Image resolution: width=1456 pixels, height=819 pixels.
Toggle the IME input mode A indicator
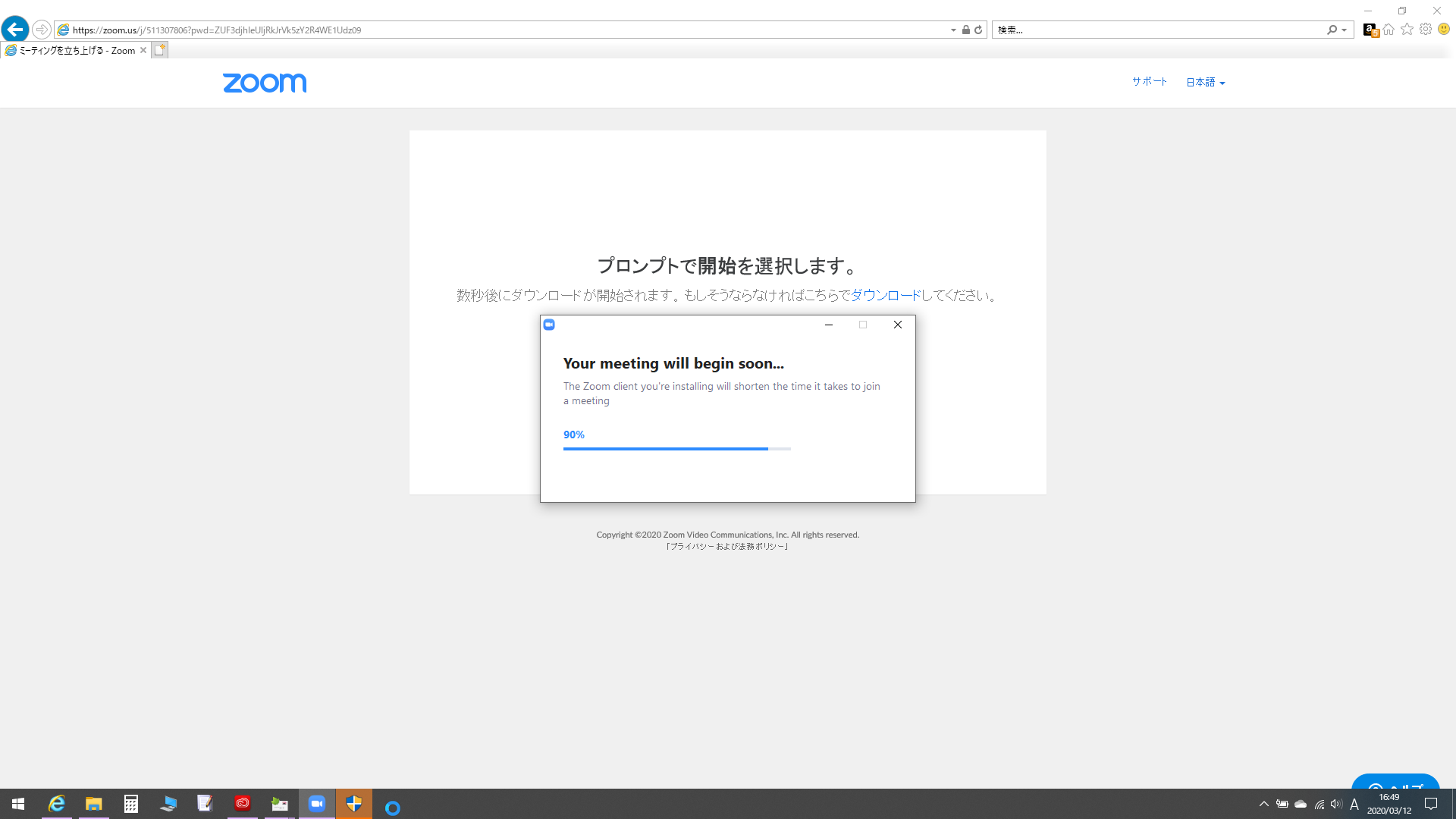(1354, 804)
